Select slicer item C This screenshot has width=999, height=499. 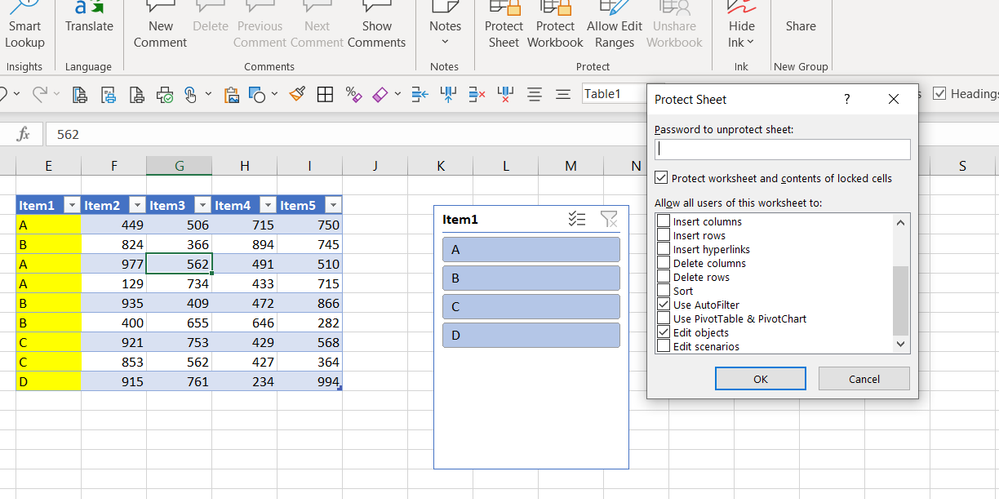pyautogui.click(x=531, y=307)
